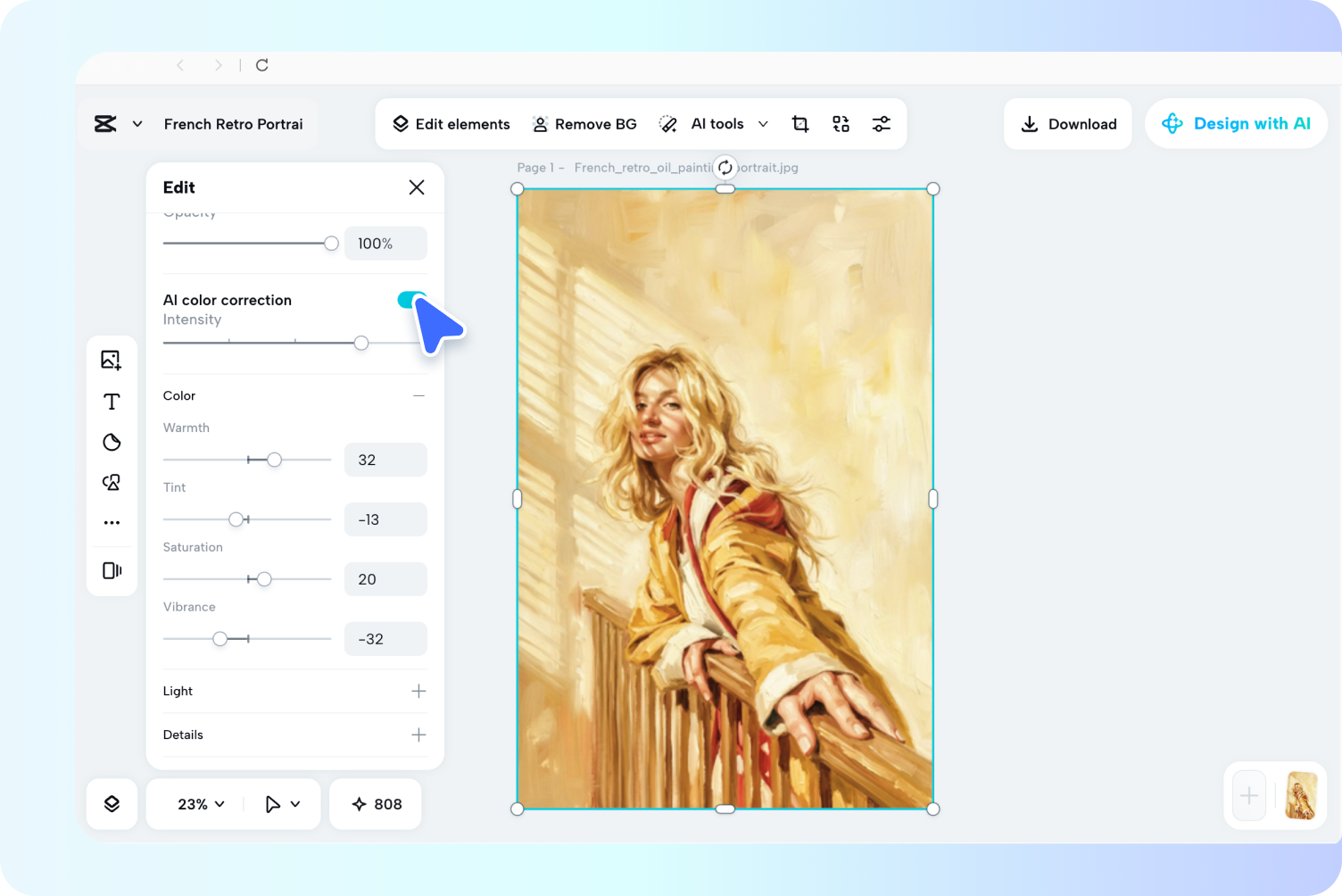Open the 23% zoom level dropdown
Image resolution: width=1342 pixels, height=896 pixels.
coord(198,803)
